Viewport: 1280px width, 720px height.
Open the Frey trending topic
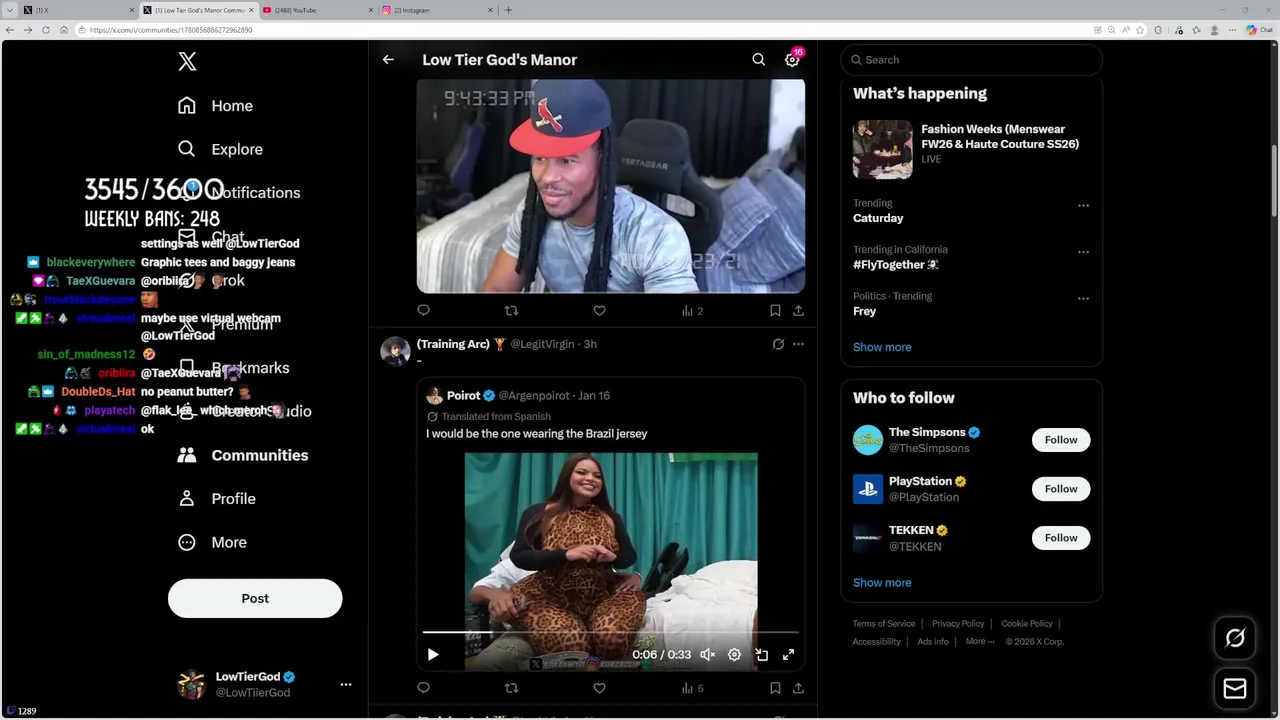click(865, 311)
